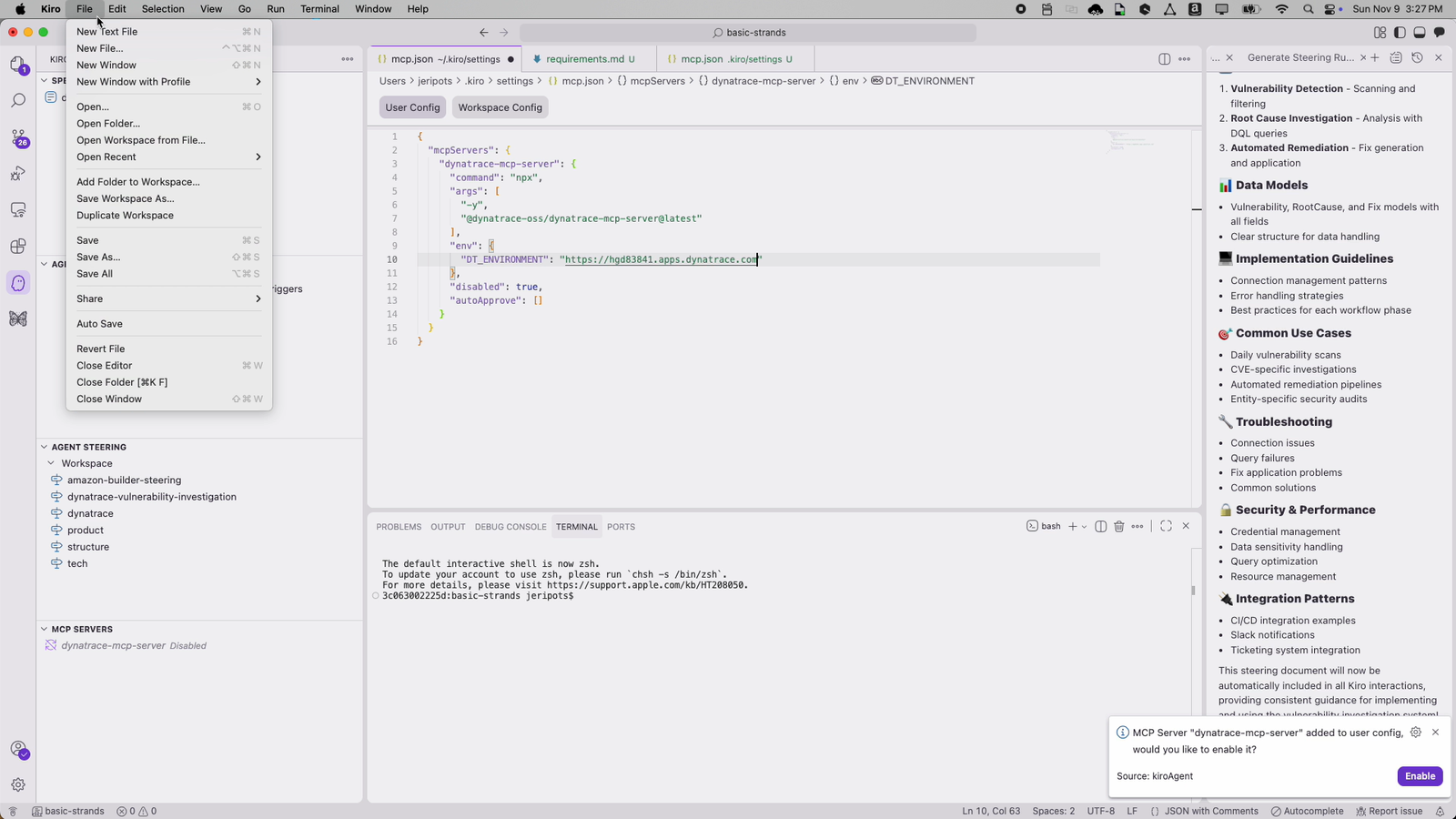Click the Split Editor Right icon
The width and height of the screenshot is (1456, 819).
[1165, 59]
